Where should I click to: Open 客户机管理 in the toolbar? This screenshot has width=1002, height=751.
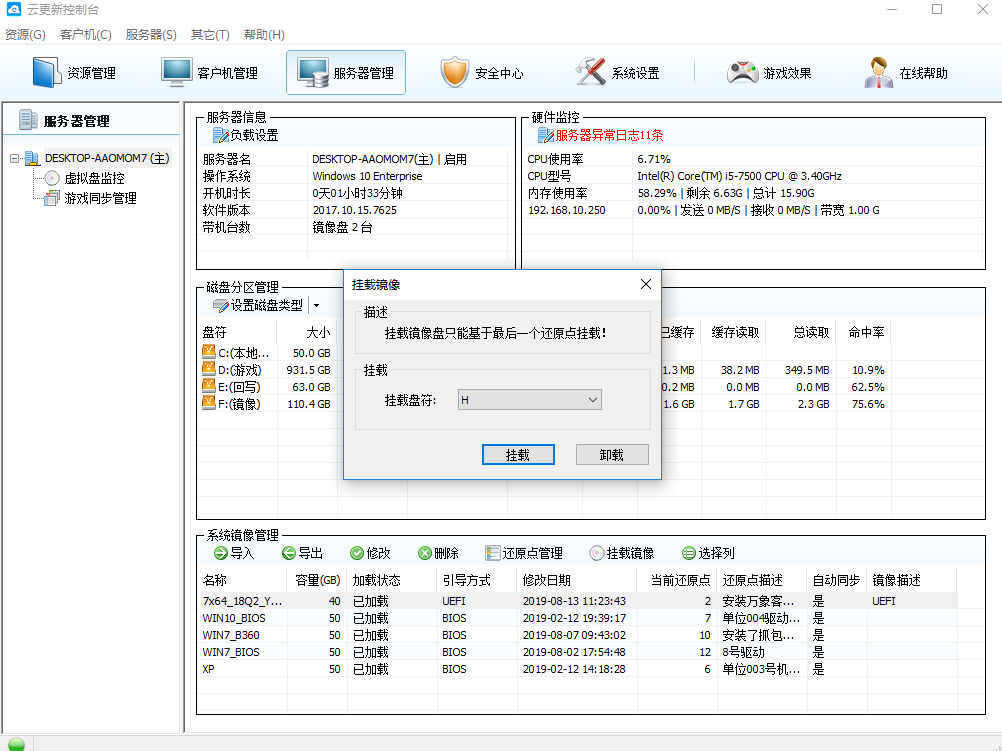point(210,73)
